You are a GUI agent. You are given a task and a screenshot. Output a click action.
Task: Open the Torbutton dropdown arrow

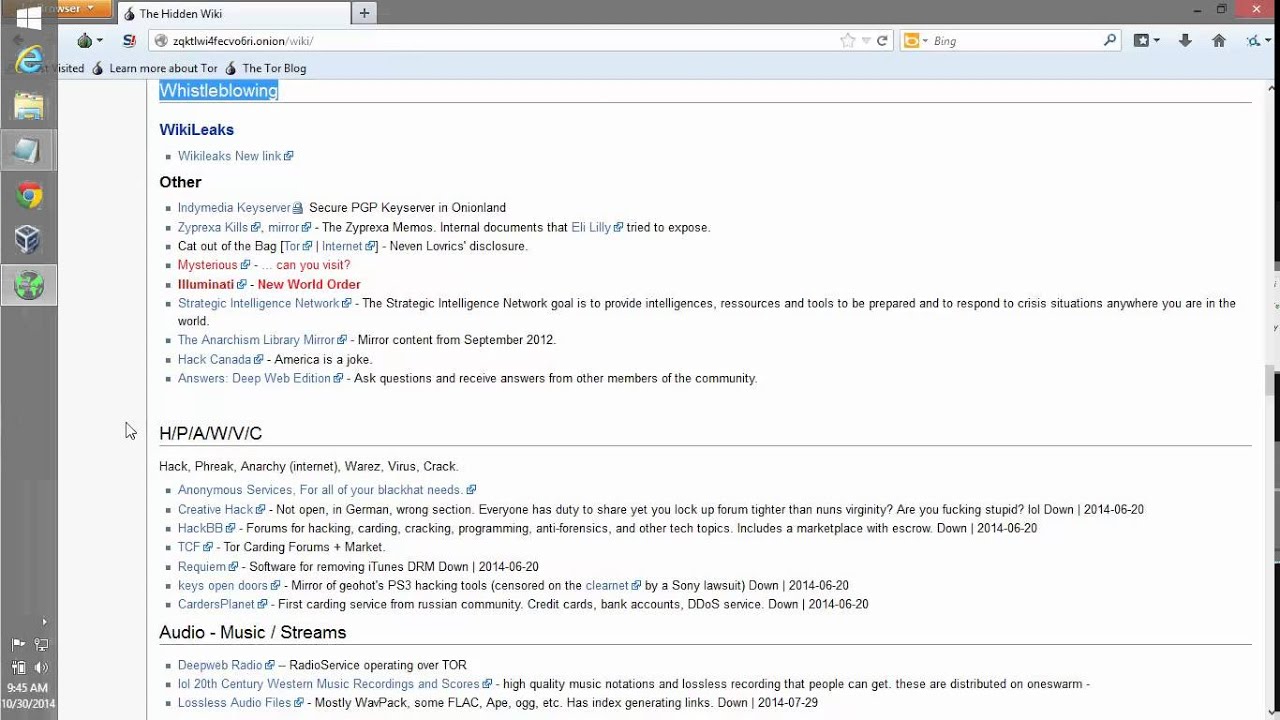pos(99,41)
